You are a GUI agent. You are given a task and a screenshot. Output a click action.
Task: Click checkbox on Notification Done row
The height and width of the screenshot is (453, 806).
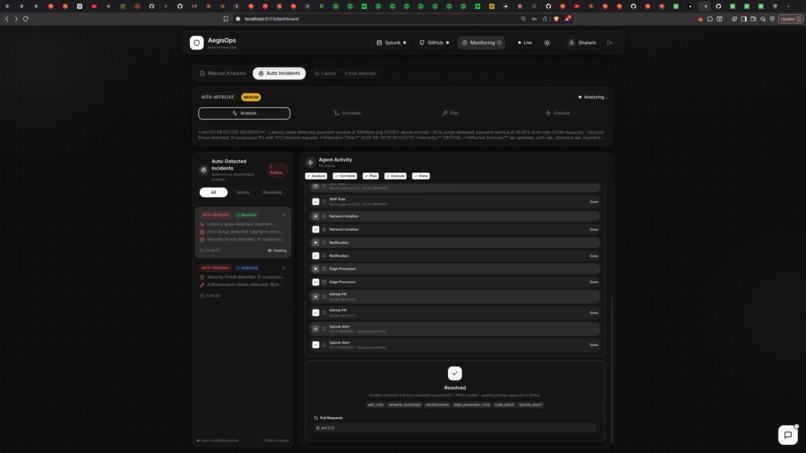pyautogui.click(x=316, y=256)
